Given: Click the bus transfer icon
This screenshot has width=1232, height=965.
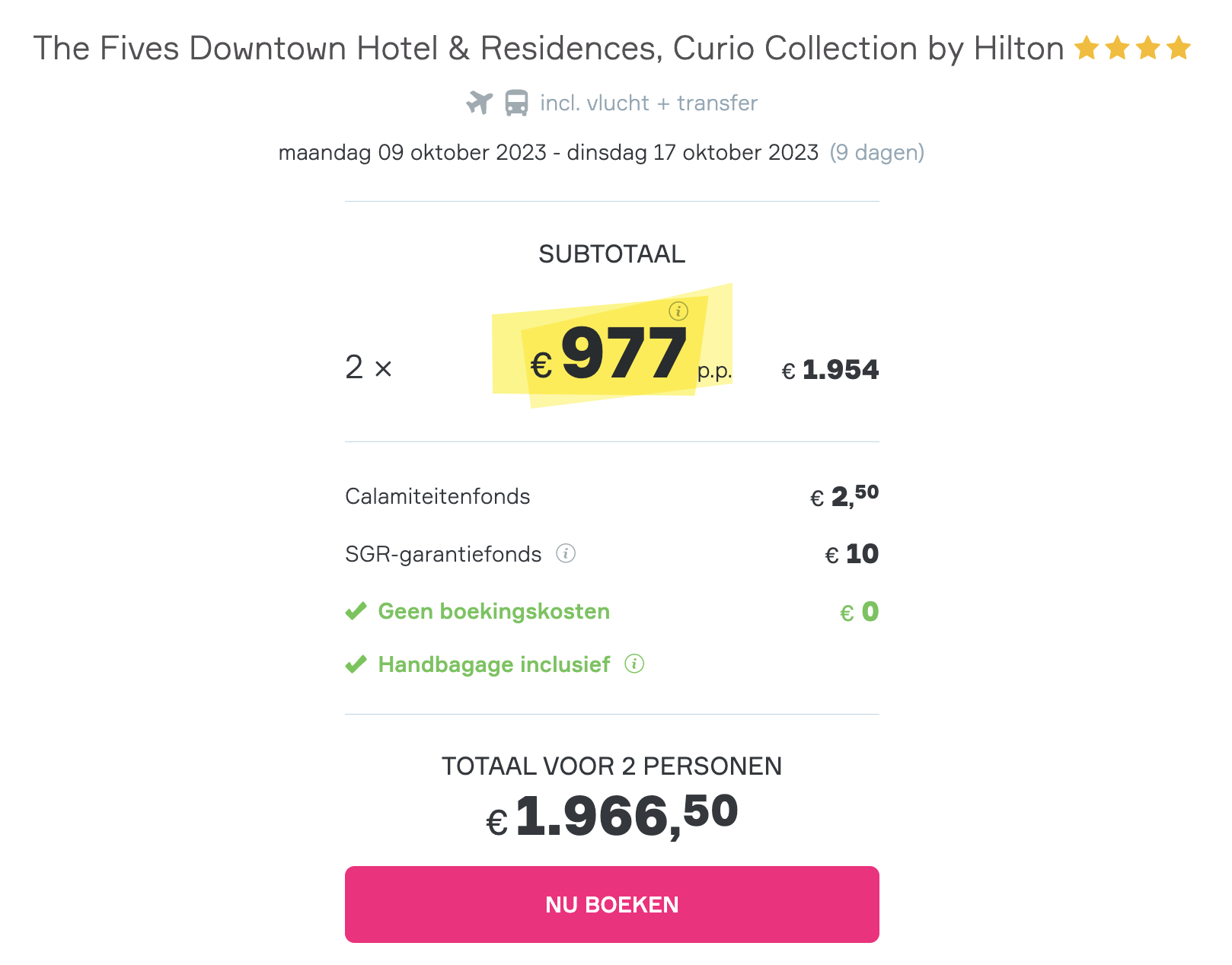Looking at the screenshot, I should click(x=516, y=103).
